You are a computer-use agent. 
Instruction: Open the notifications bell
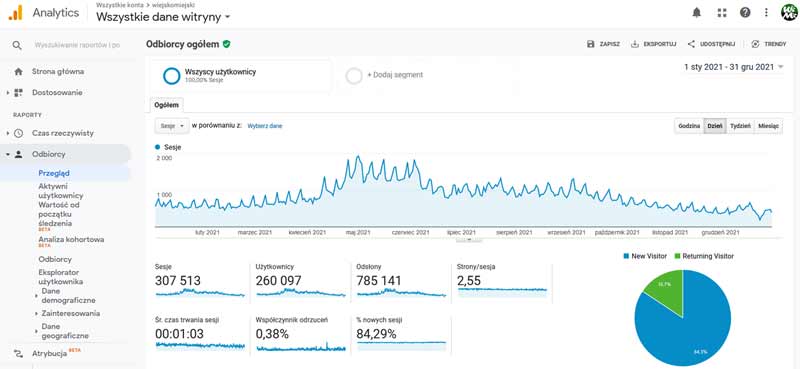(696, 13)
